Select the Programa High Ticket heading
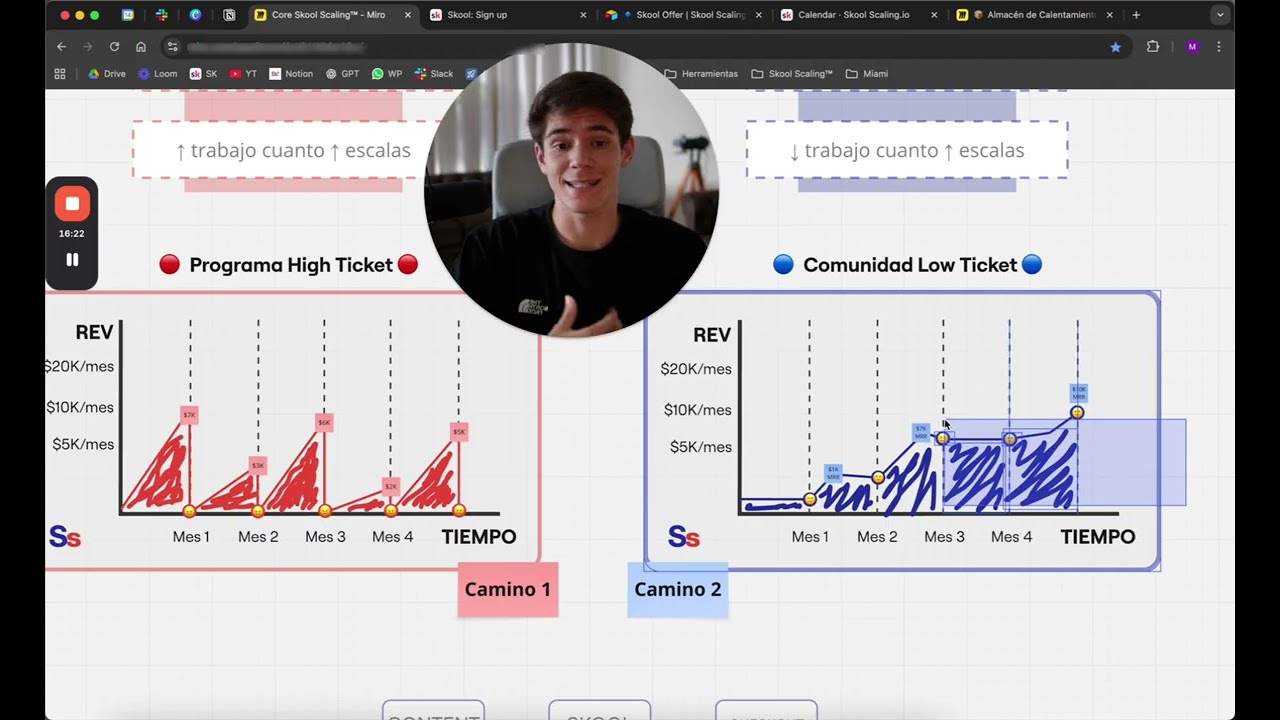1280x720 pixels. (289, 265)
